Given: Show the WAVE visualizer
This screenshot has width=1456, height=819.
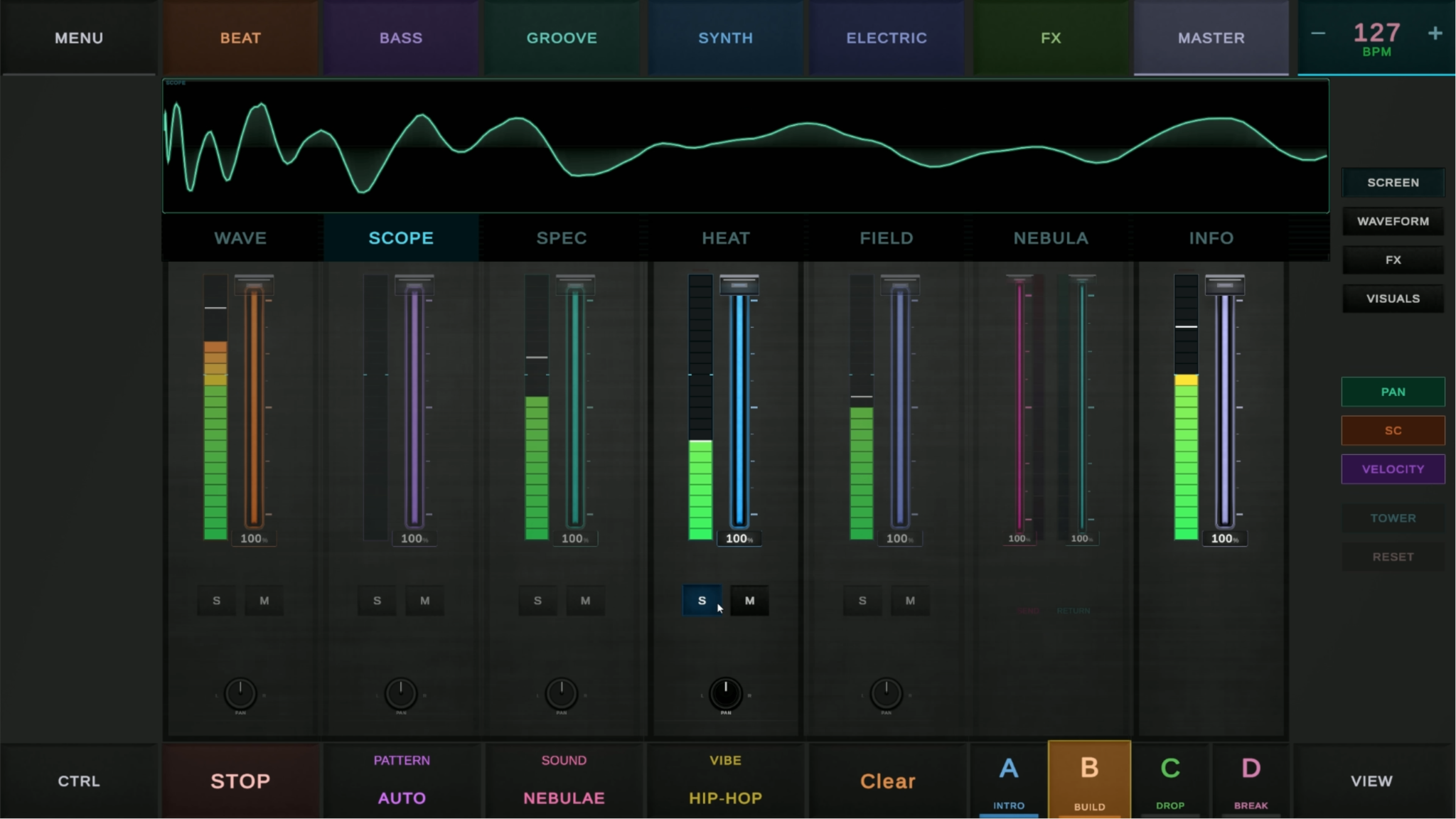Looking at the screenshot, I should coord(240,238).
